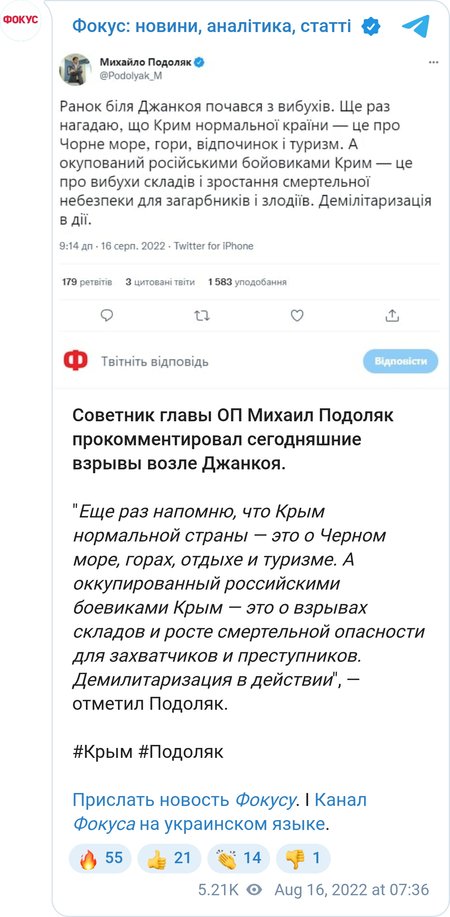The height and width of the screenshot is (917, 450).
Task: Click the Telegram paper plane icon
Action: [x=415, y=26]
